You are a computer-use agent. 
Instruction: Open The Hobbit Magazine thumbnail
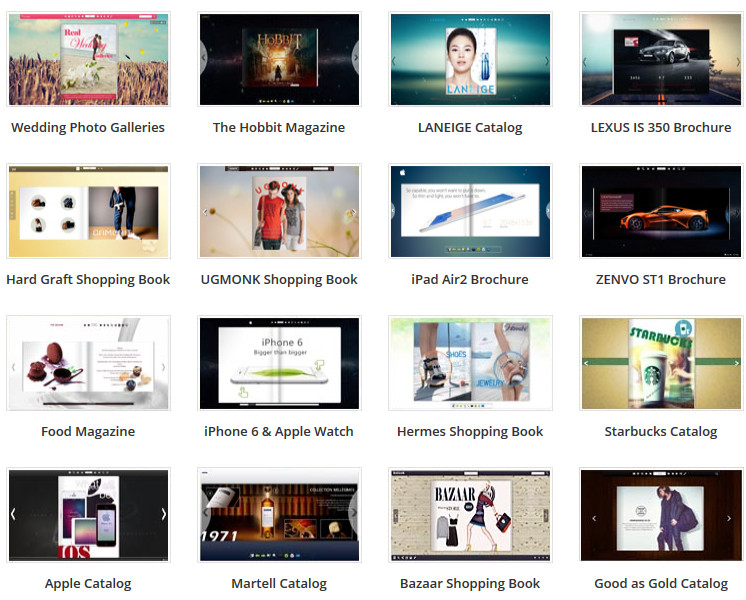click(x=279, y=59)
